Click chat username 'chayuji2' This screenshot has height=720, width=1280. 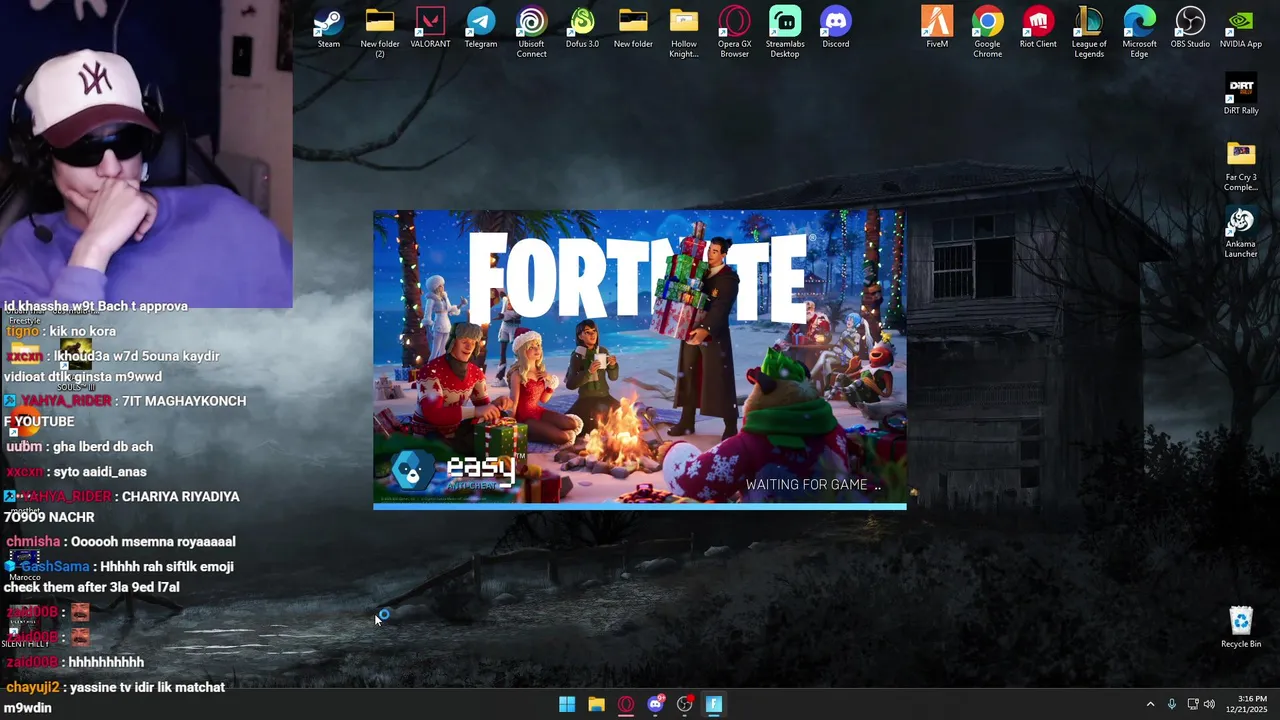coord(33,687)
